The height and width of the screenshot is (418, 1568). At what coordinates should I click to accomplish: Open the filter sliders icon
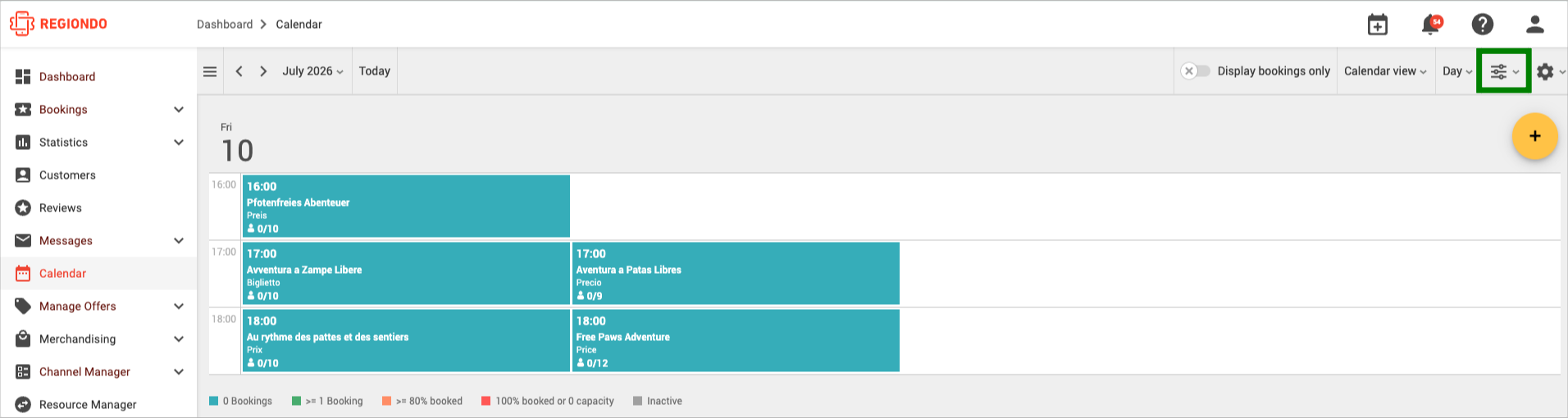coord(1504,71)
